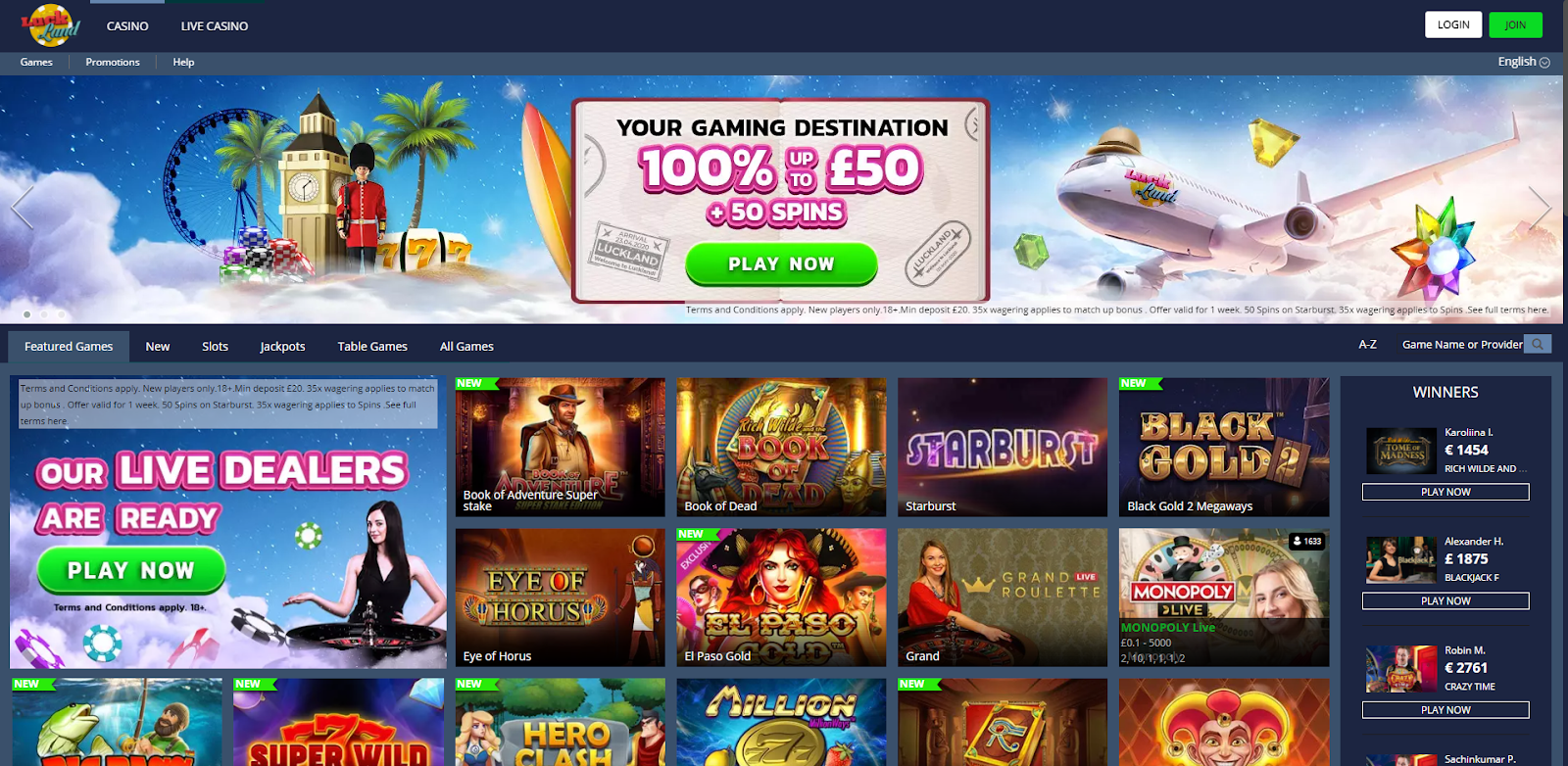Click the Game Name or Provider search field
The width and height of the screenshot is (1568, 766).
(1461, 345)
